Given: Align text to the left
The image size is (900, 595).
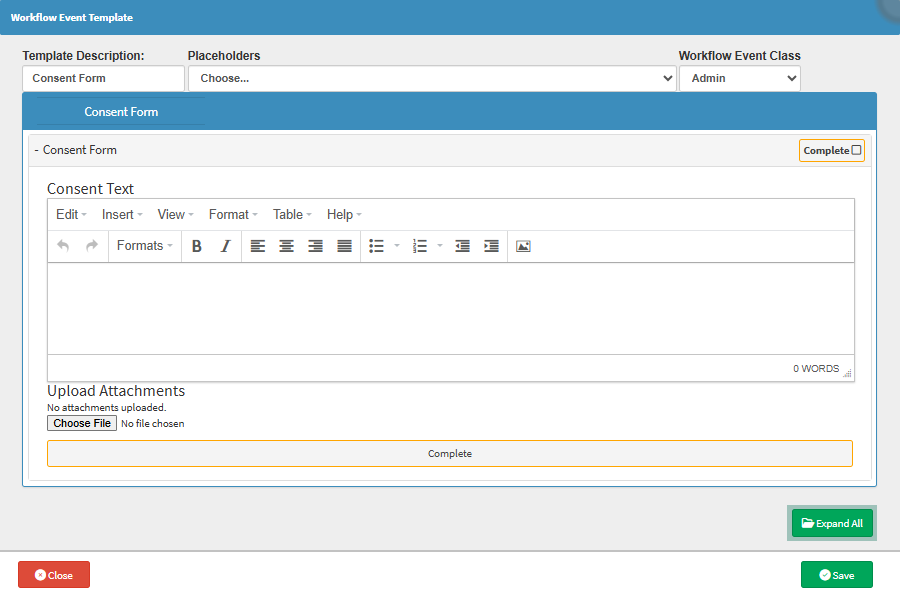Looking at the screenshot, I should coord(258,246).
